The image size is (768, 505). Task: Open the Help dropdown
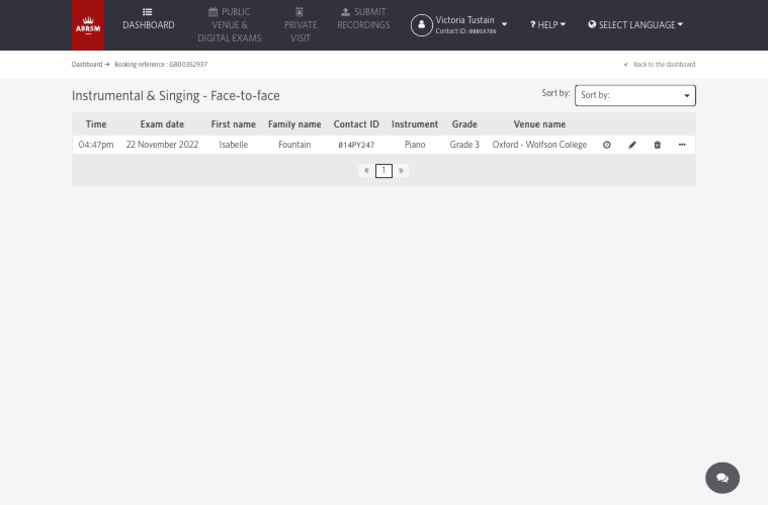pos(548,24)
